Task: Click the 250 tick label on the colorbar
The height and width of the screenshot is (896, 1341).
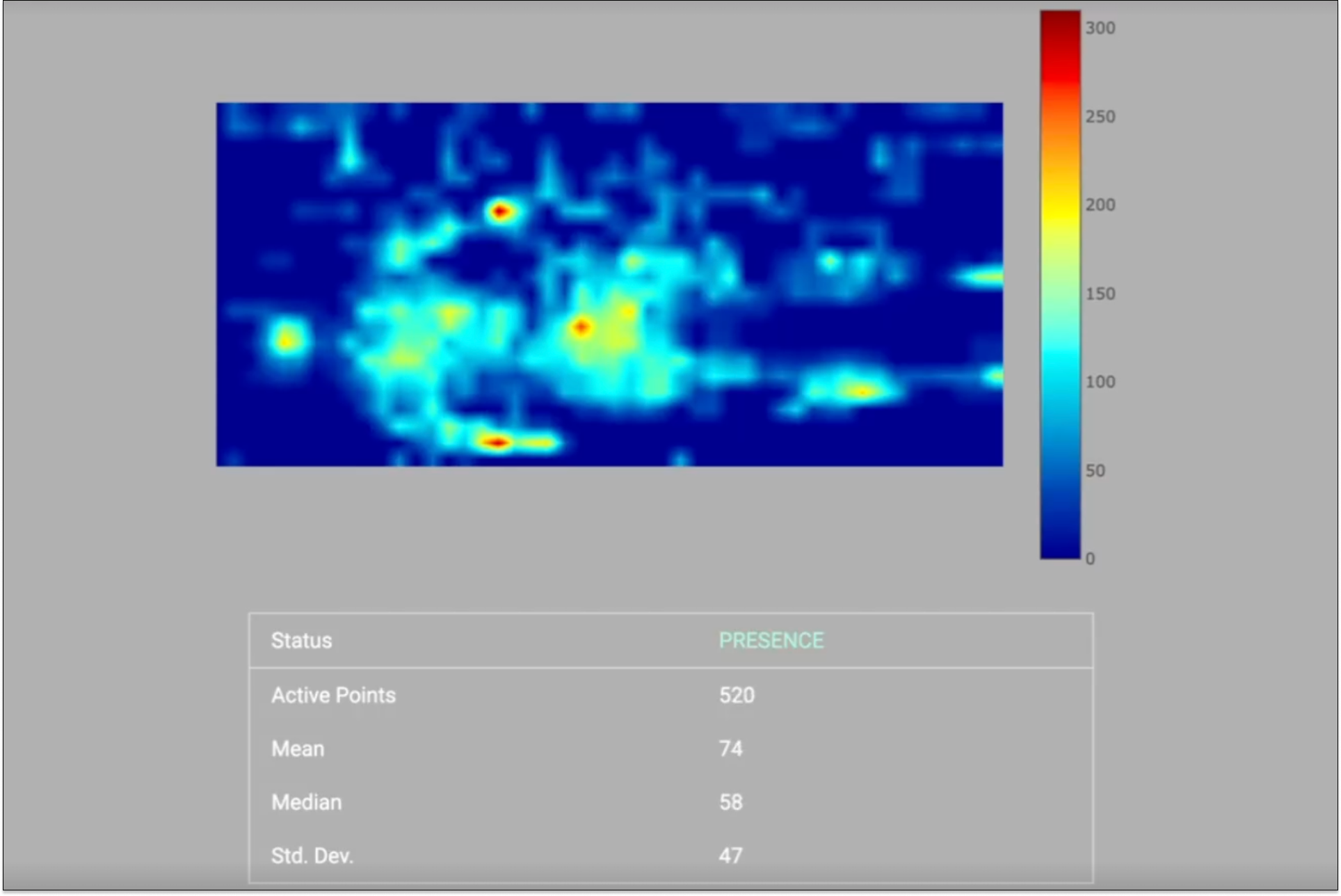Action: tap(1100, 116)
